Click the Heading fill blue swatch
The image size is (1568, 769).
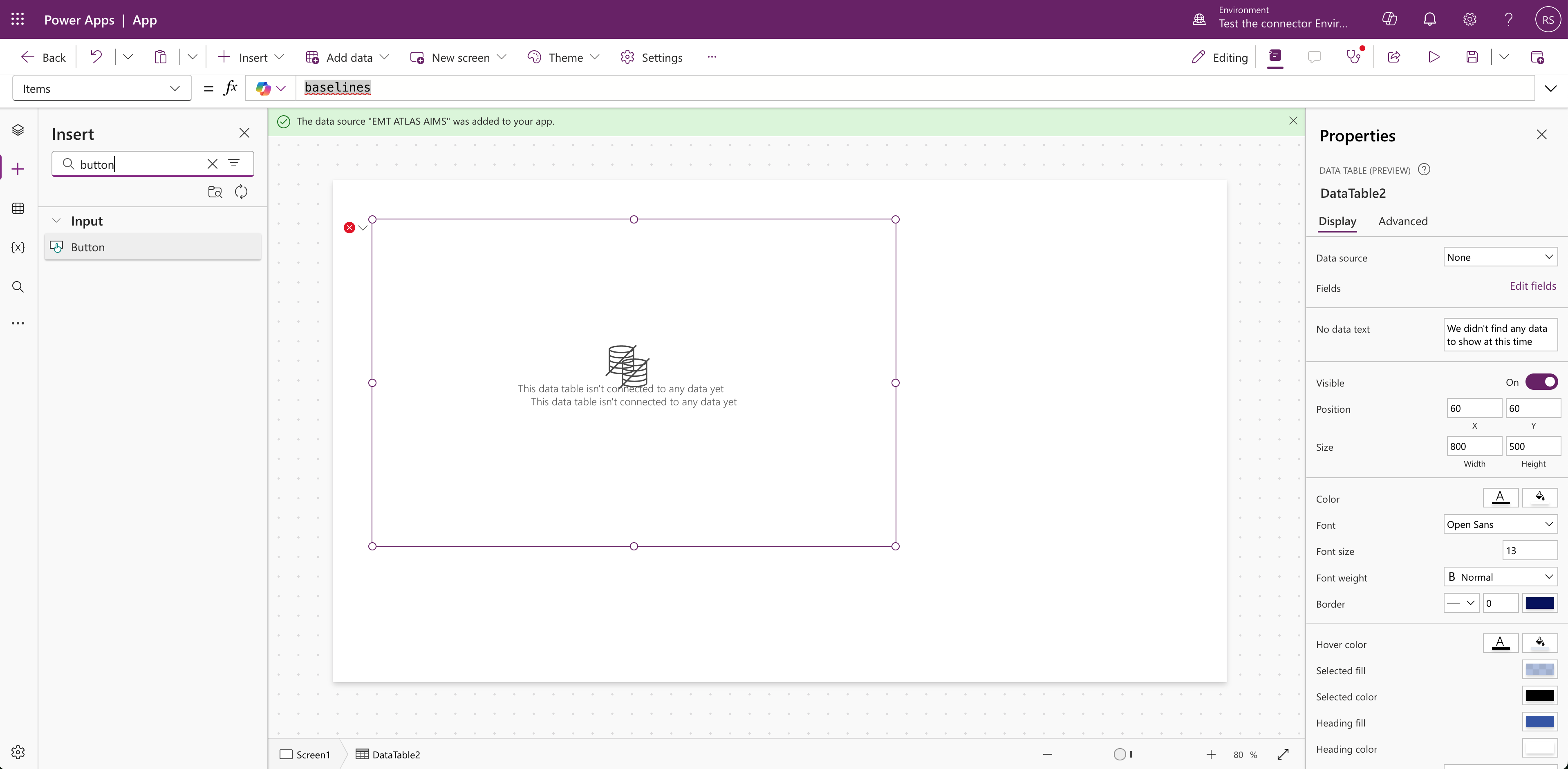[x=1539, y=722]
